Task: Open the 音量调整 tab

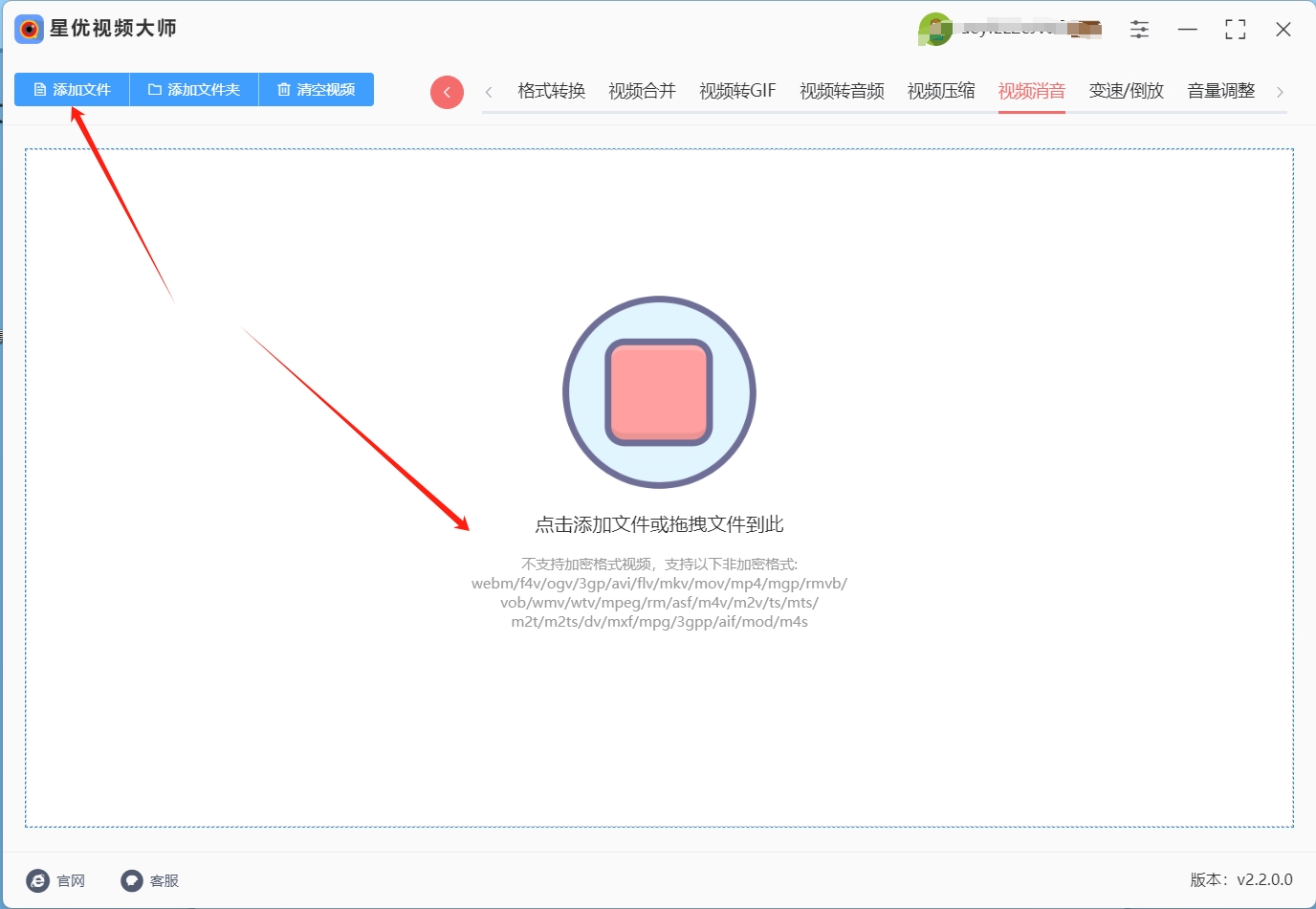Action: 1221,91
